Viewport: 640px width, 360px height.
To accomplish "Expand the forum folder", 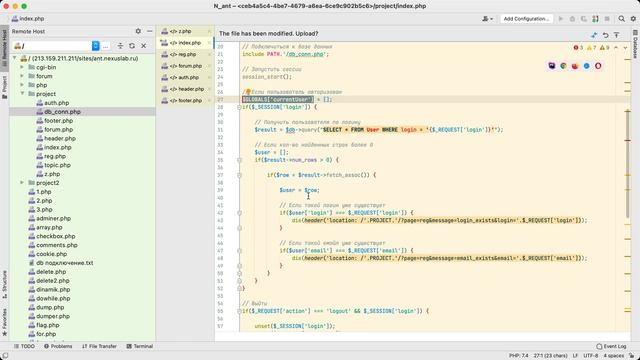I will coord(22,76).
